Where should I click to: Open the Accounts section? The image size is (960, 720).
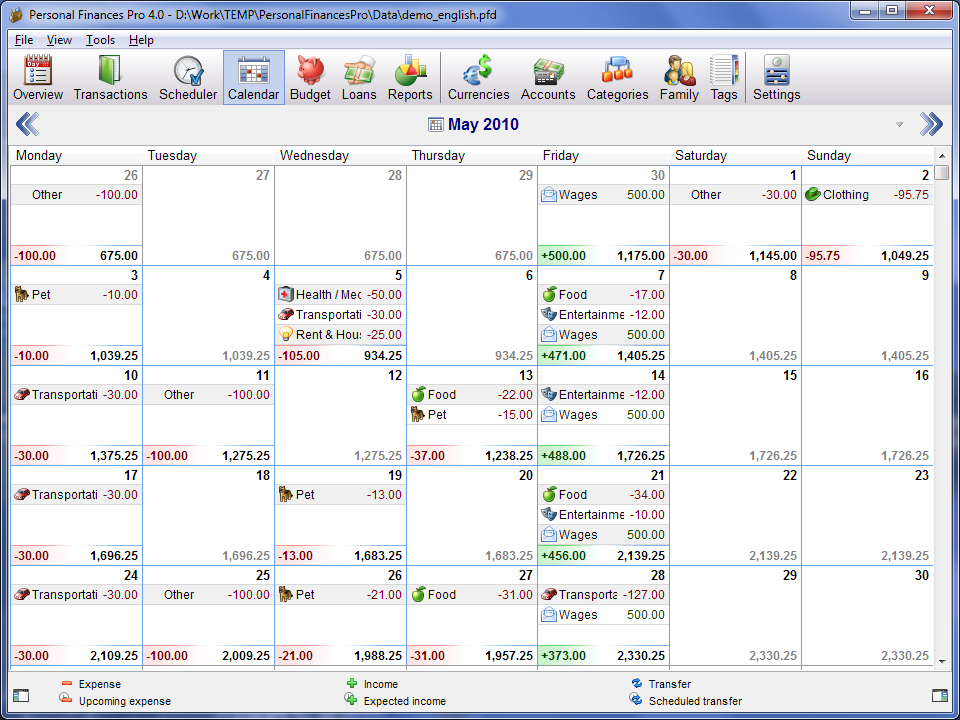pyautogui.click(x=548, y=78)
